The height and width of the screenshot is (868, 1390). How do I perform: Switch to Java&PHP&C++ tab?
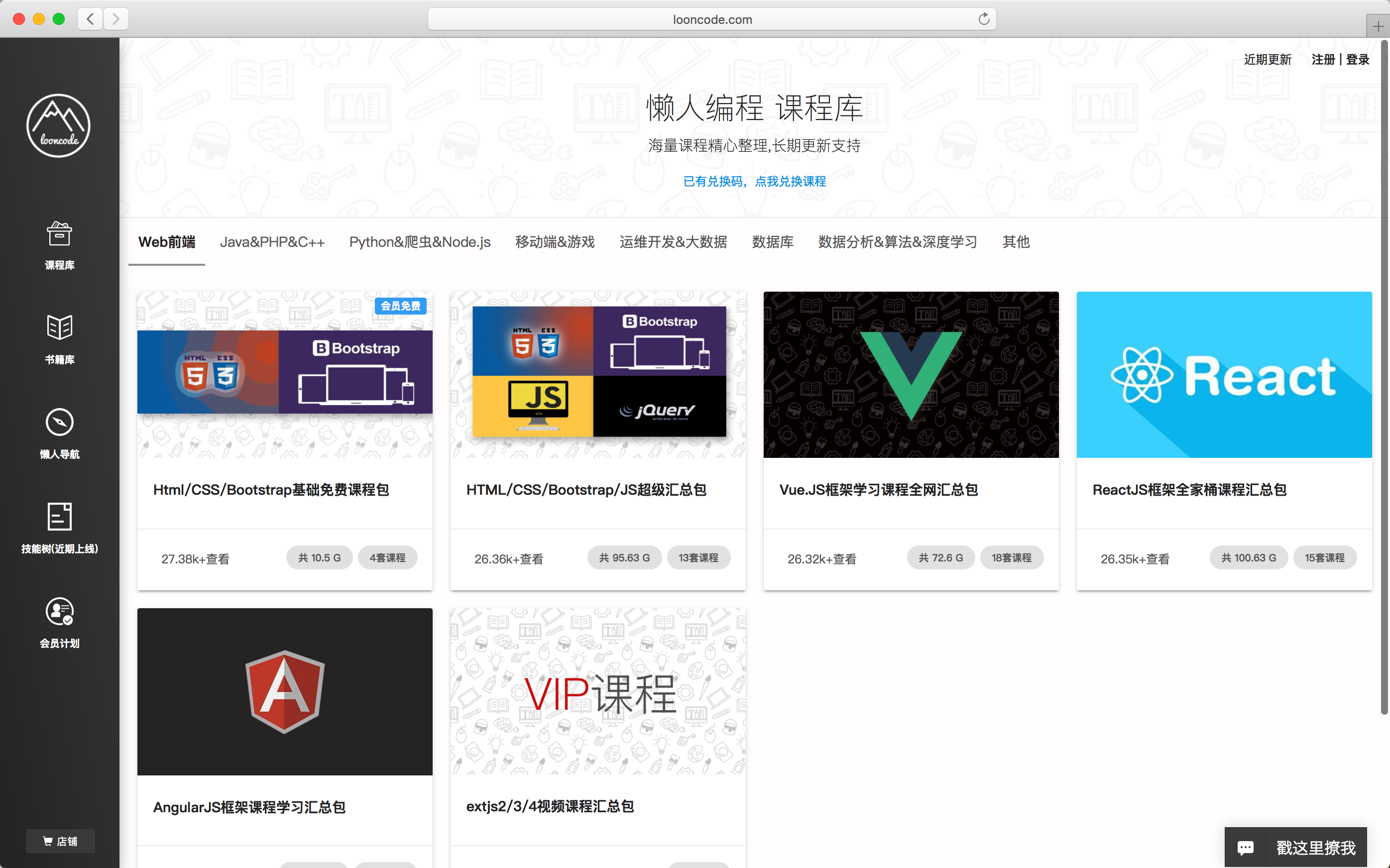coord(272,242)
